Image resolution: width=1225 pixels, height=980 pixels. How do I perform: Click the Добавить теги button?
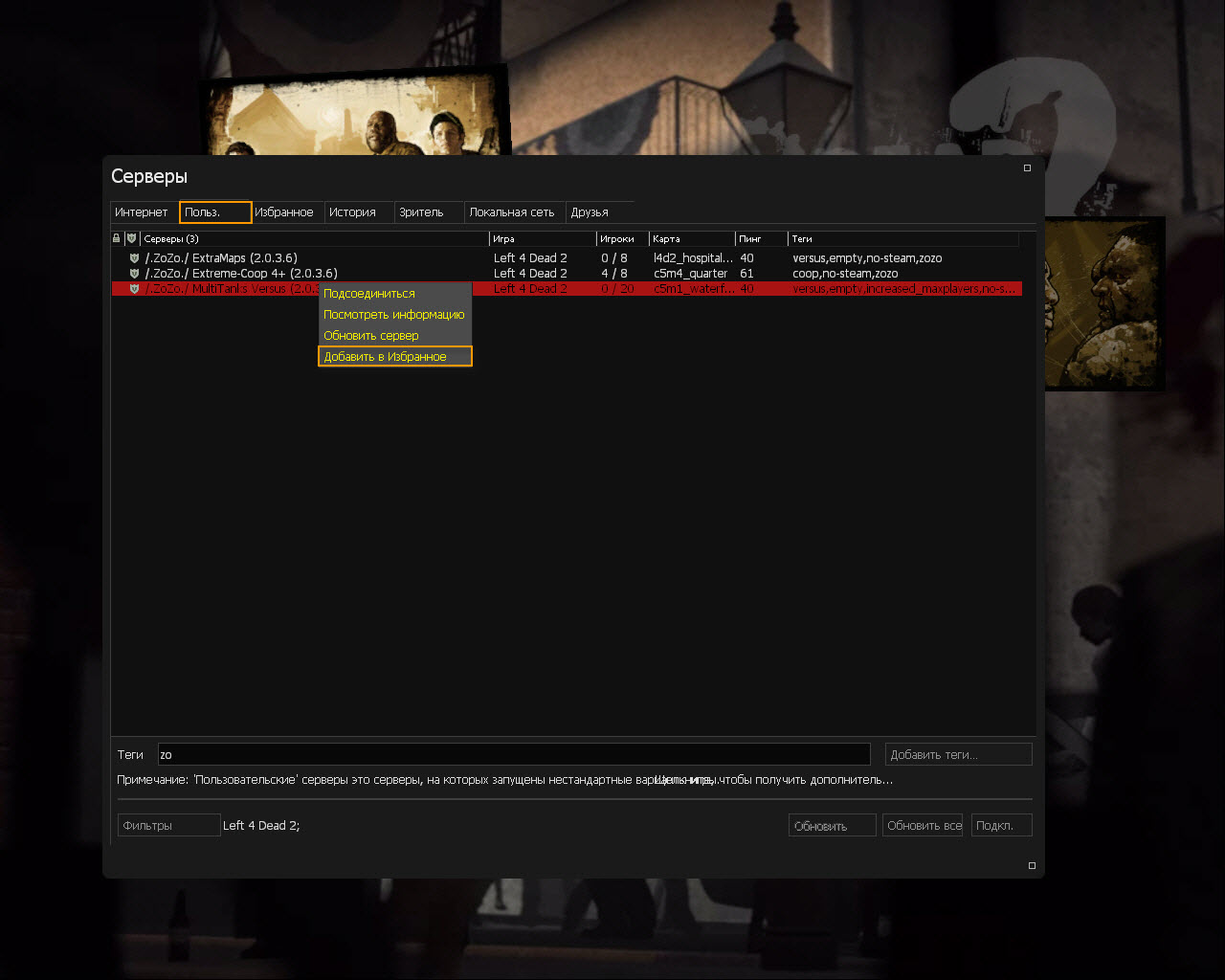[958, 754]
